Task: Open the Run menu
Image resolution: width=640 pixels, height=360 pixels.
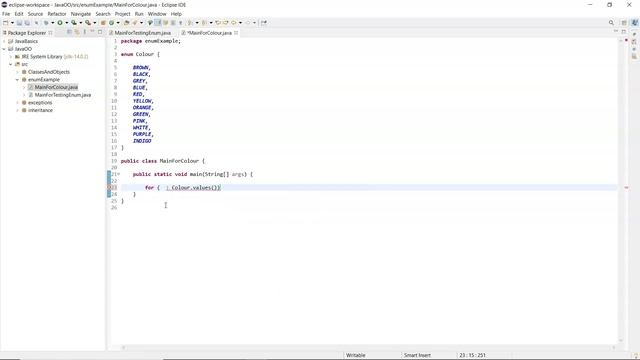Action: [x=139, y=14]
